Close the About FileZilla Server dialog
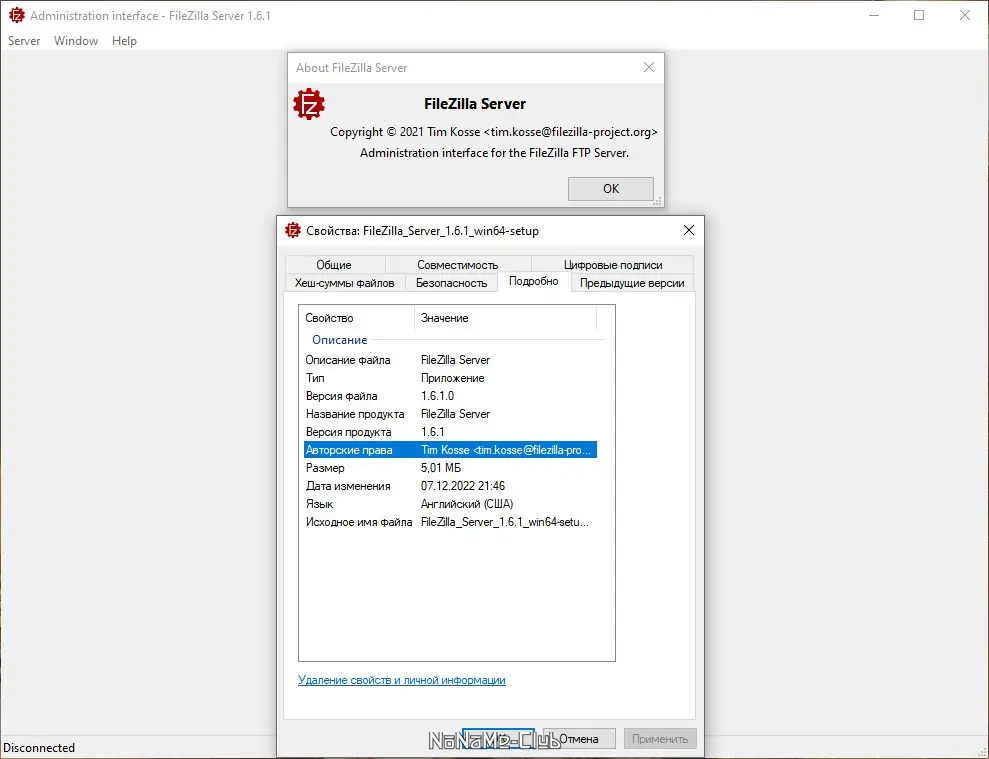989x759 pixels. 648,68
